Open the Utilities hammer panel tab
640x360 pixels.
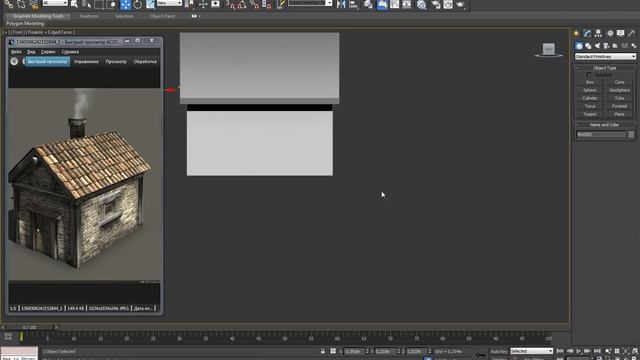(x=631, y=33)
